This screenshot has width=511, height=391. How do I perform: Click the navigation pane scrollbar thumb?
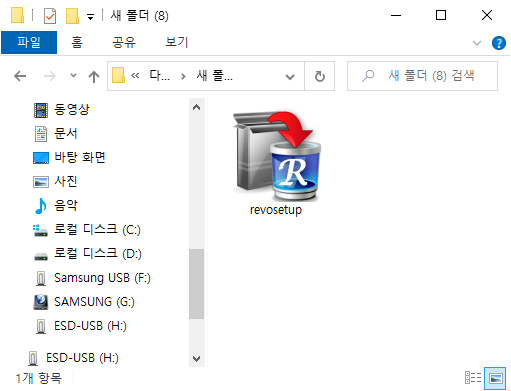click(x=197, y=284)
